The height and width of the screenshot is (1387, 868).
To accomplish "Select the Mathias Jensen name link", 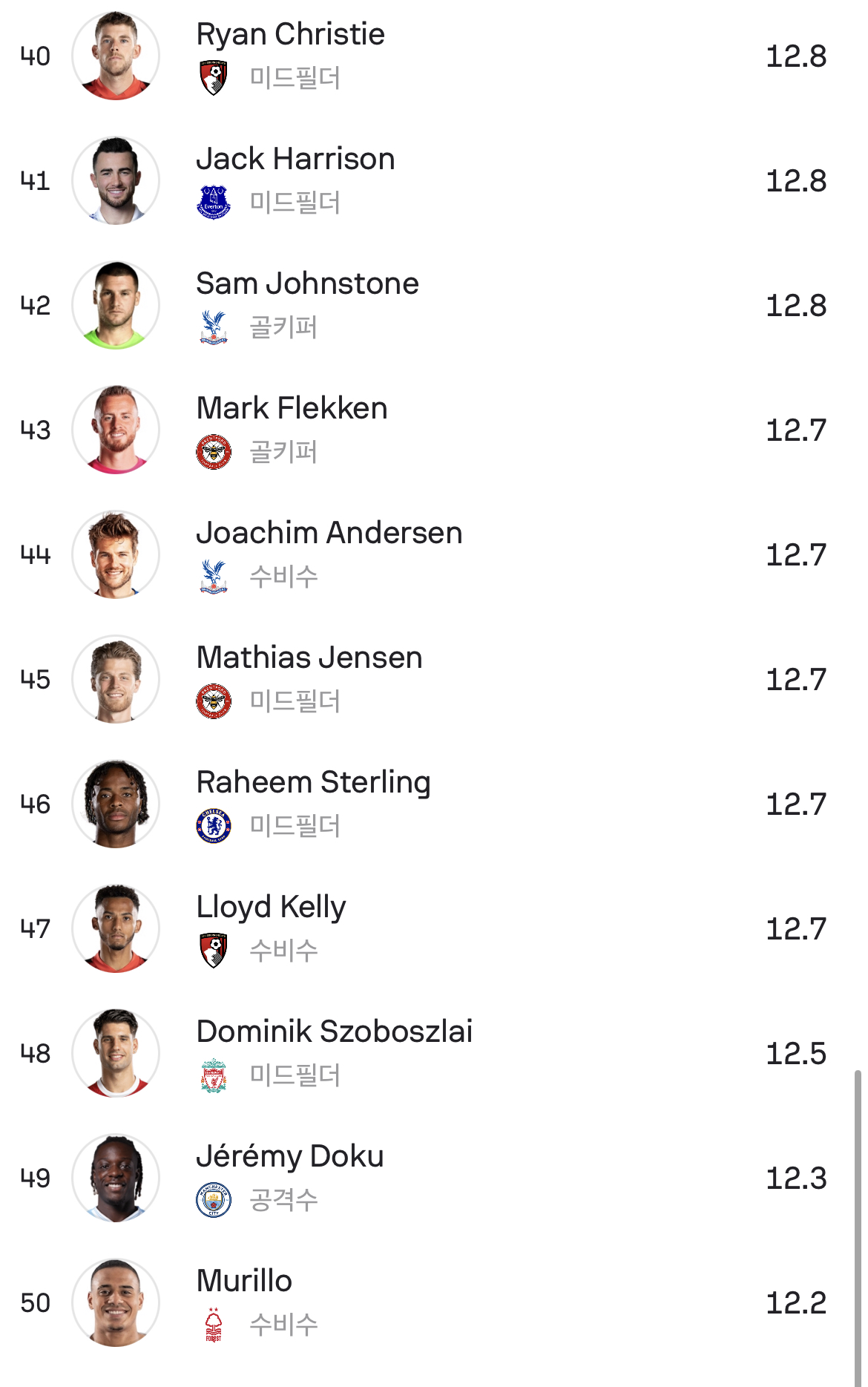I will (309, 658).
